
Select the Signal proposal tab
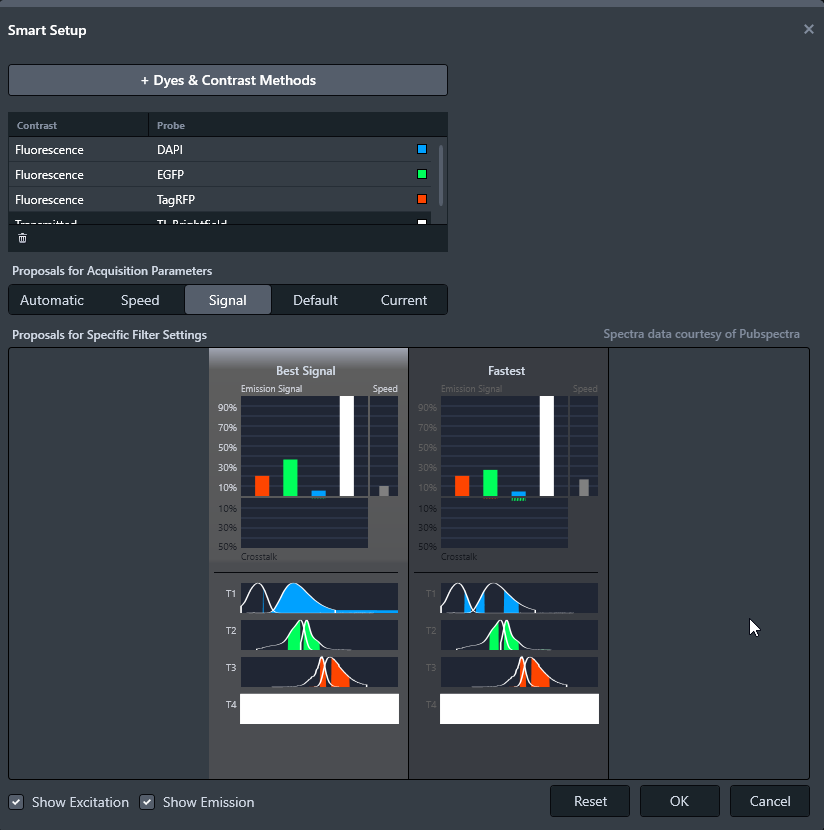(x=228, y=300)
